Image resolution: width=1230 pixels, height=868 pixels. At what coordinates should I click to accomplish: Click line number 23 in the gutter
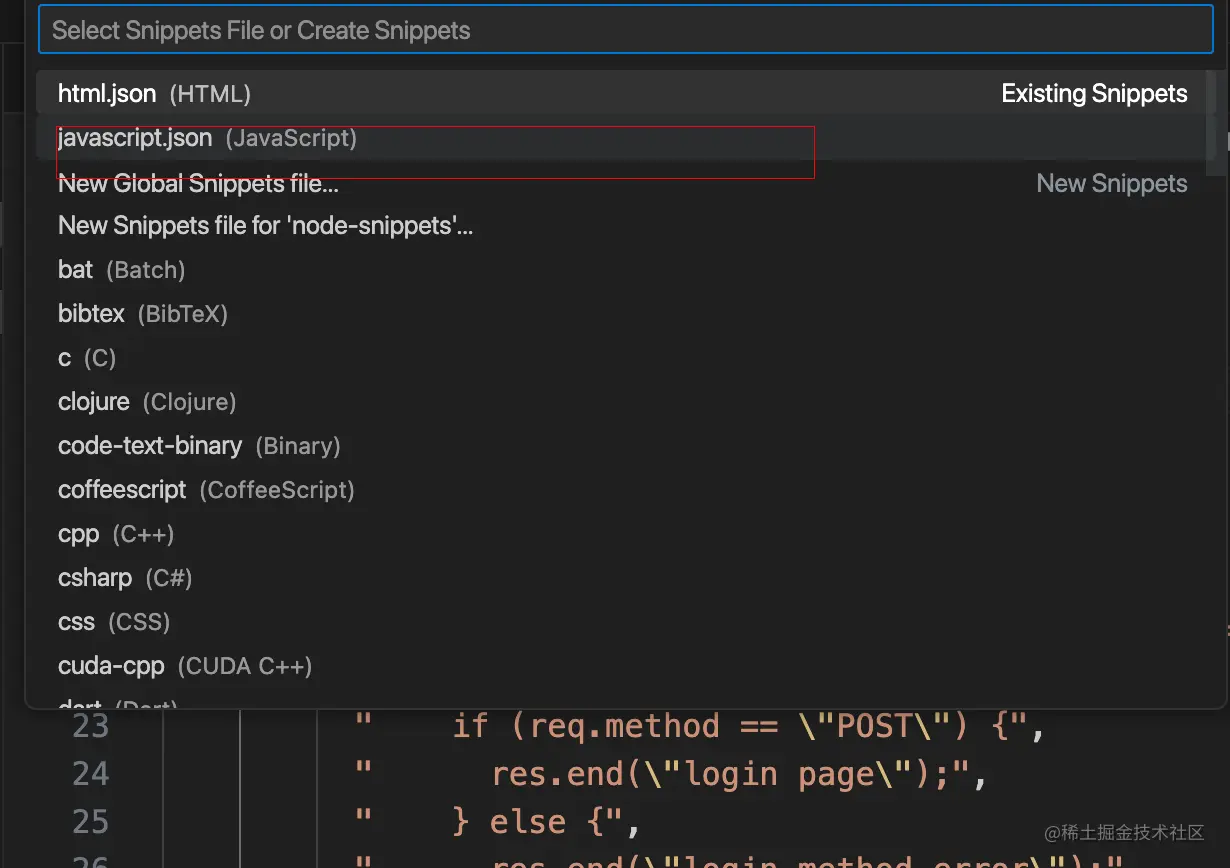click(x=90, y=726)
